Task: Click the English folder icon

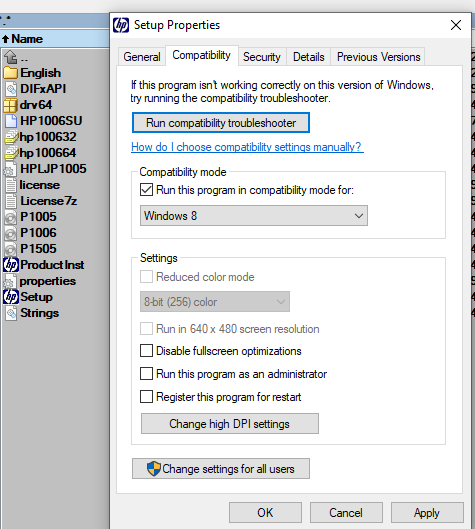Action: tap(10, 73)
